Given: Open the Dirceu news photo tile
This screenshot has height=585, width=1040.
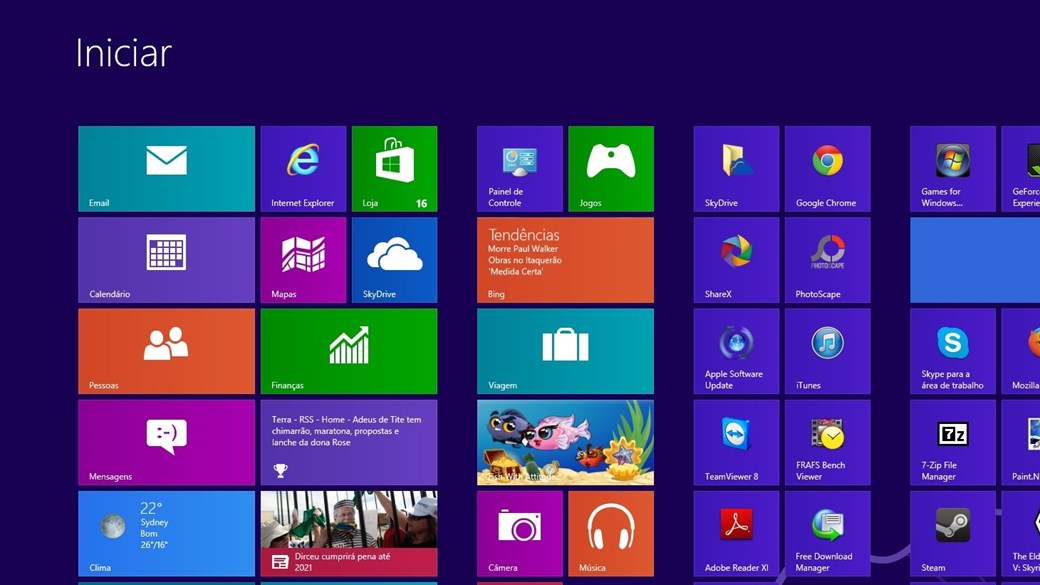Looking at the screenshot, I should 348,533.
